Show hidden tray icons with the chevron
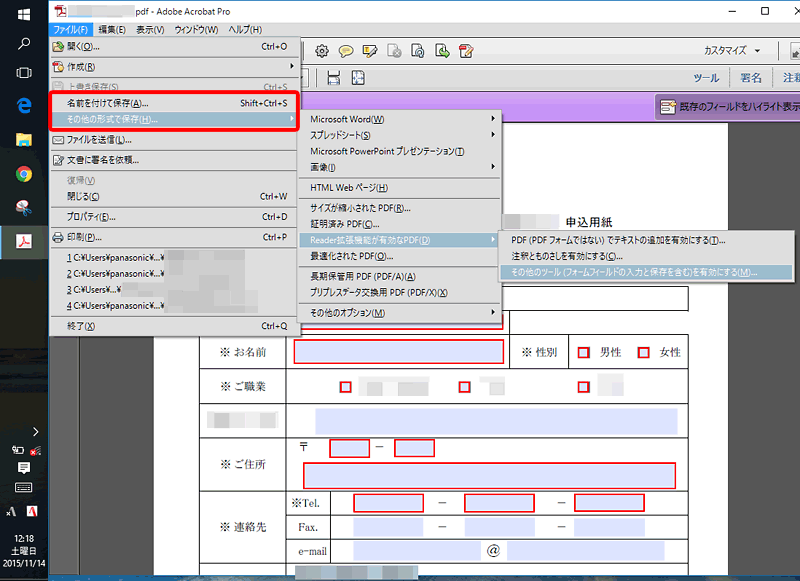The width and height of the screenshot is (800, 581). tap(35, 432)
